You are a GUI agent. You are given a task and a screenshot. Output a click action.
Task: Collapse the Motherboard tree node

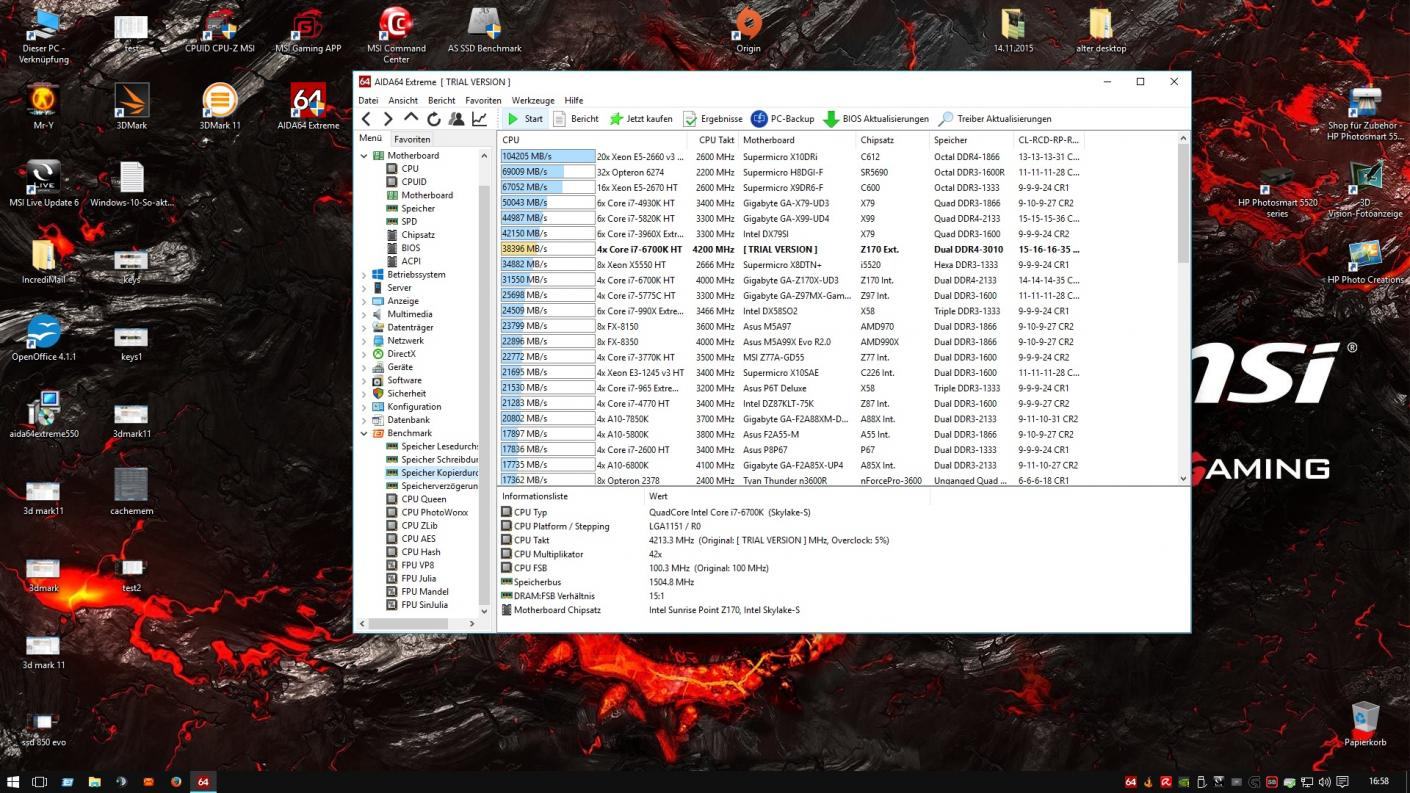pyautogui.click(x=364, y=156)
